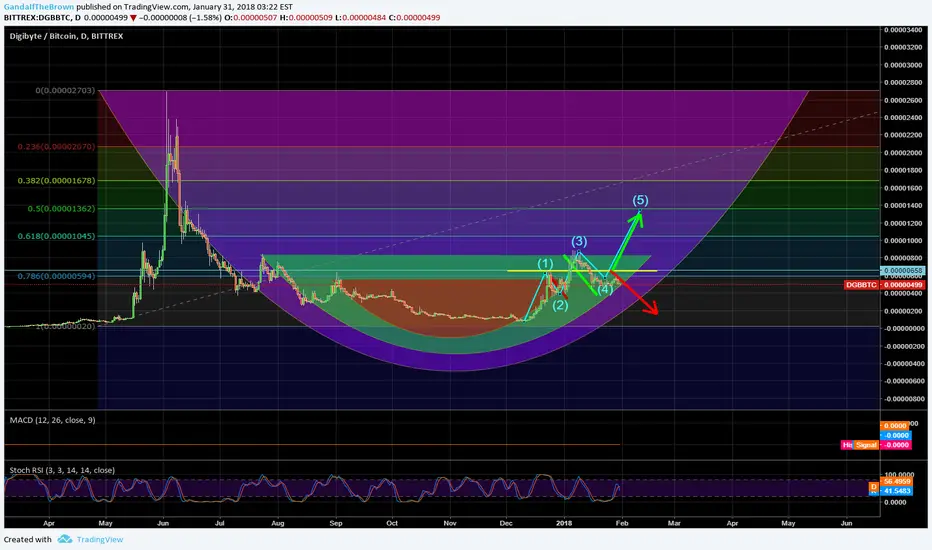Viewport: 932px width, 550px height.
Task: Click the 2018 tick on the time axis
Action: 564,523
